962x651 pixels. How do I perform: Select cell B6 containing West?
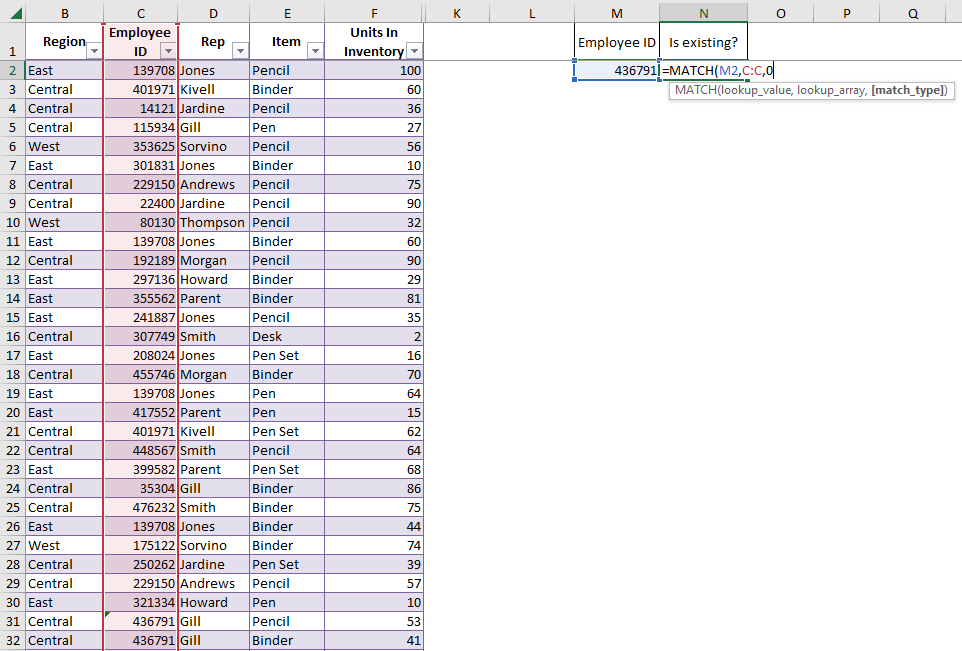pos(64,146)
